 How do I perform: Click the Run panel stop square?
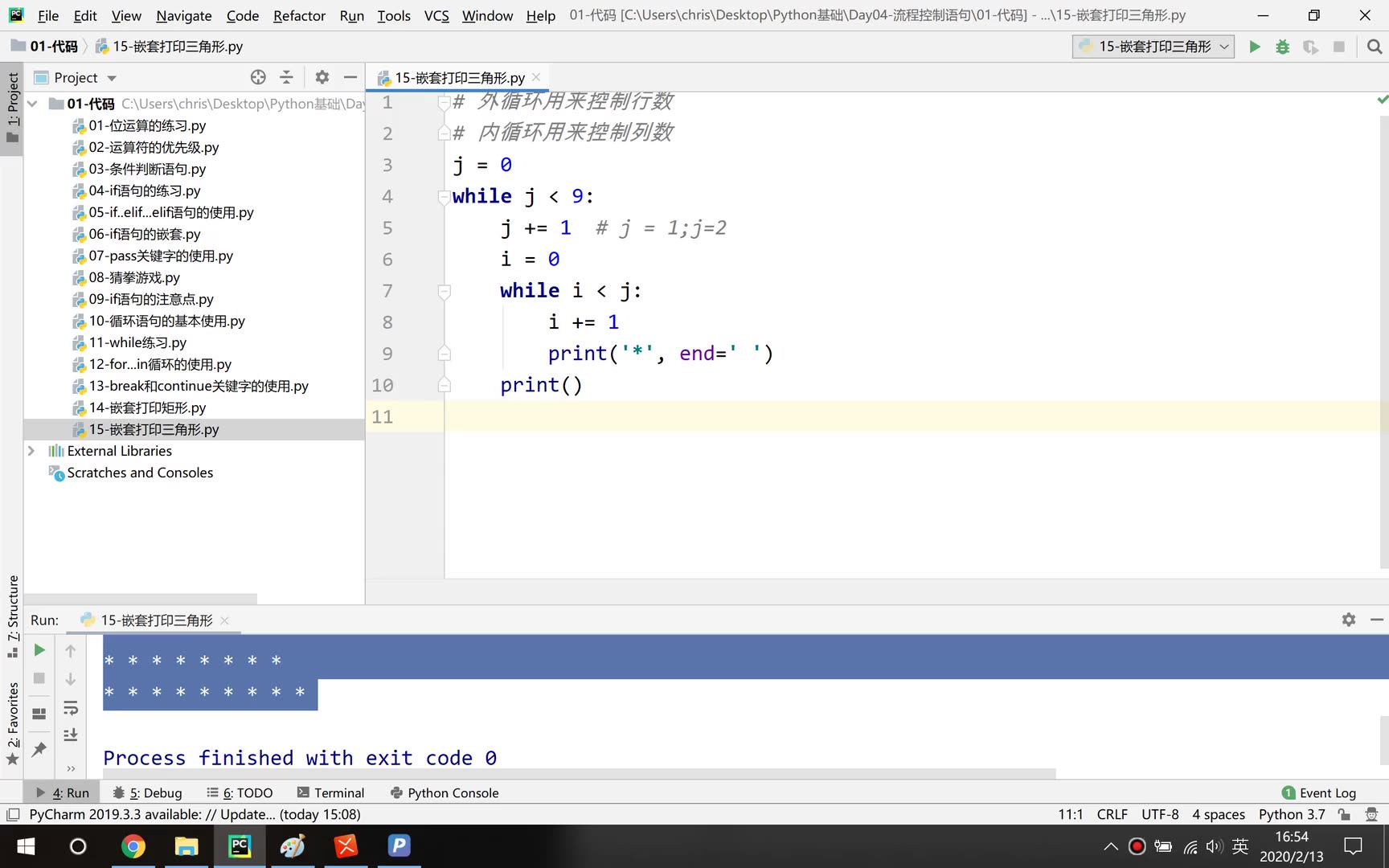39,678
